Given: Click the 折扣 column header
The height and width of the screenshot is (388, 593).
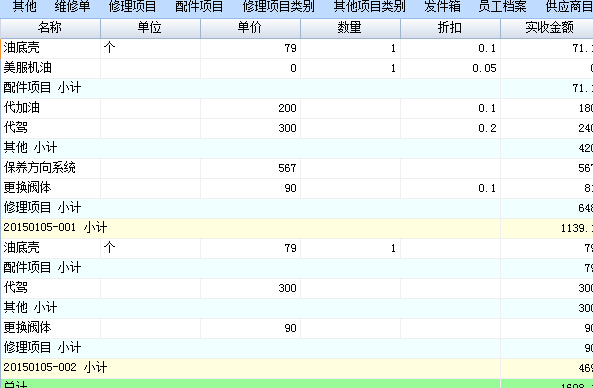Looking at the screenshot, I should tap(450, 28).
